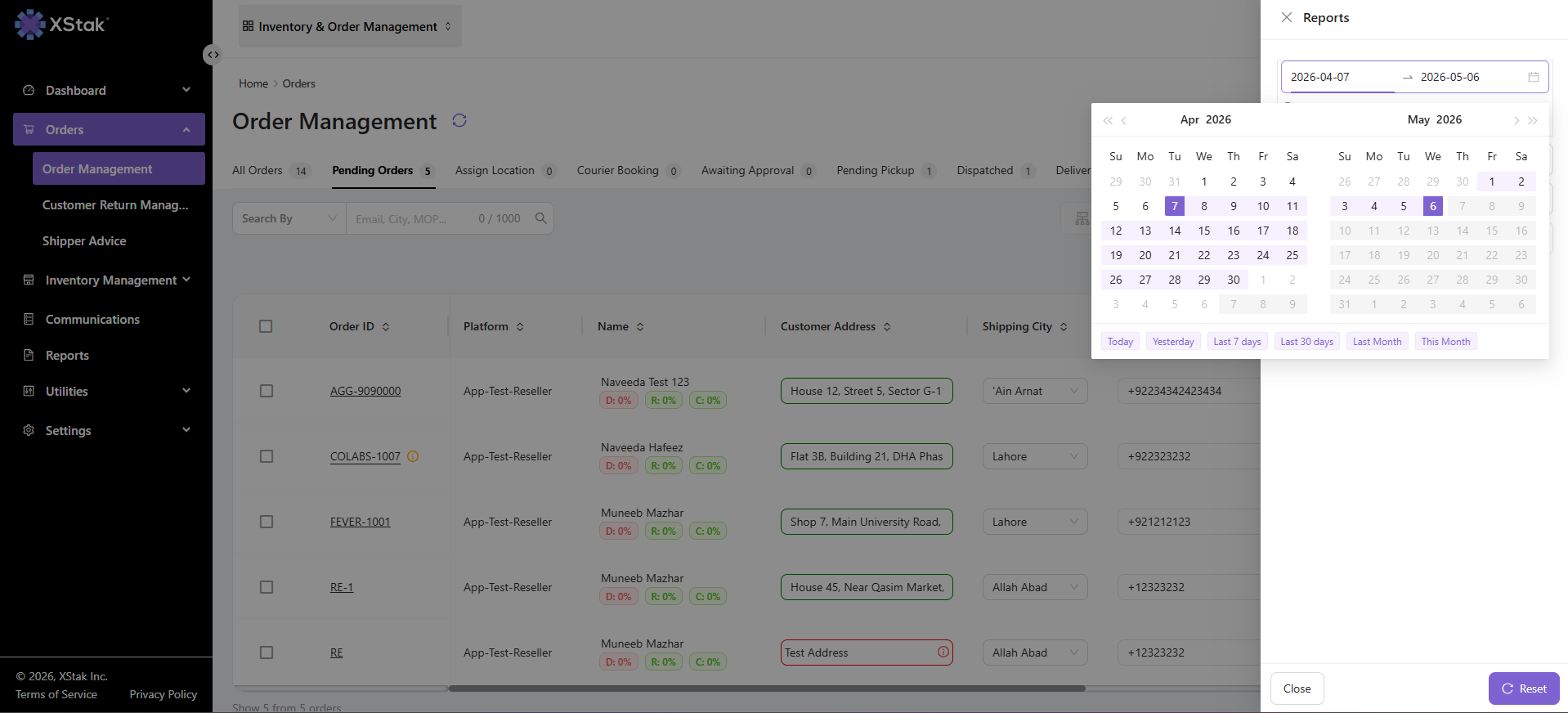This screenshot has width=1568, height=713.
Task: Open the calendar icon in date range field
Action: point(1534,77)
